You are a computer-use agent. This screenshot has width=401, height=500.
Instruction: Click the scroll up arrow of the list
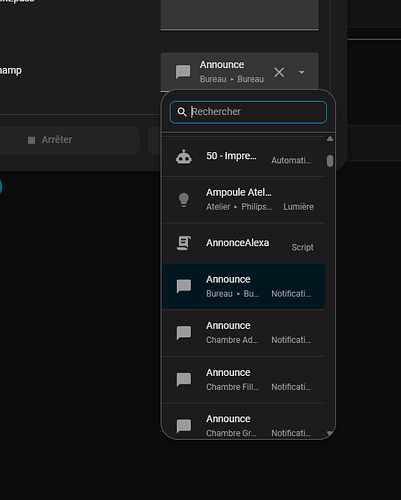pos(330,139)
